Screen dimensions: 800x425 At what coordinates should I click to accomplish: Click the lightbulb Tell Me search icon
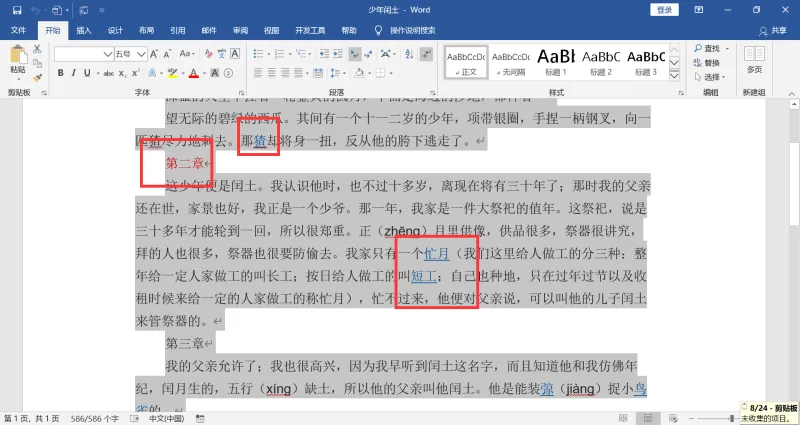378,31
